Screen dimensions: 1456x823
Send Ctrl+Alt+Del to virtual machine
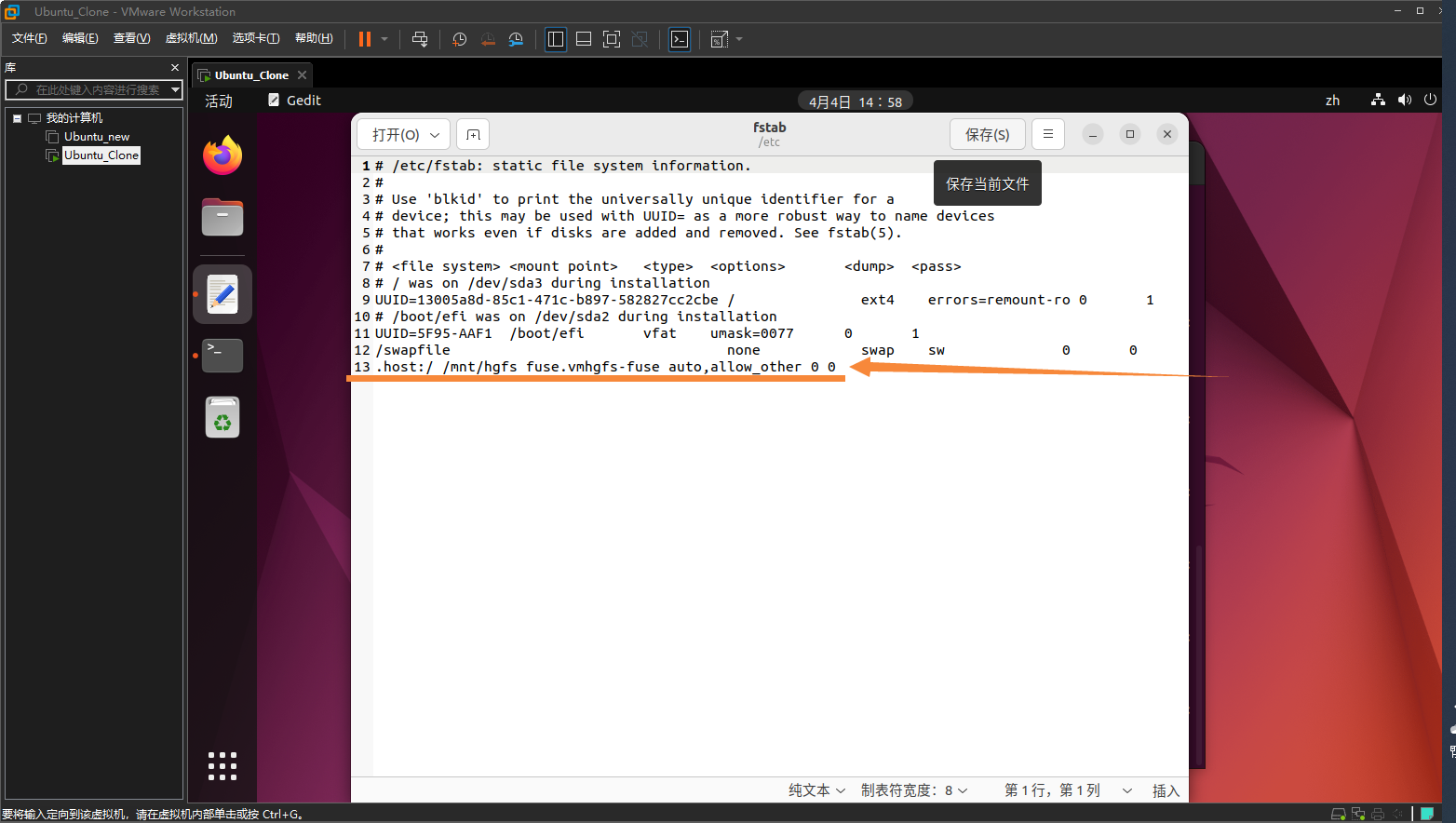(x=420, y=39)
